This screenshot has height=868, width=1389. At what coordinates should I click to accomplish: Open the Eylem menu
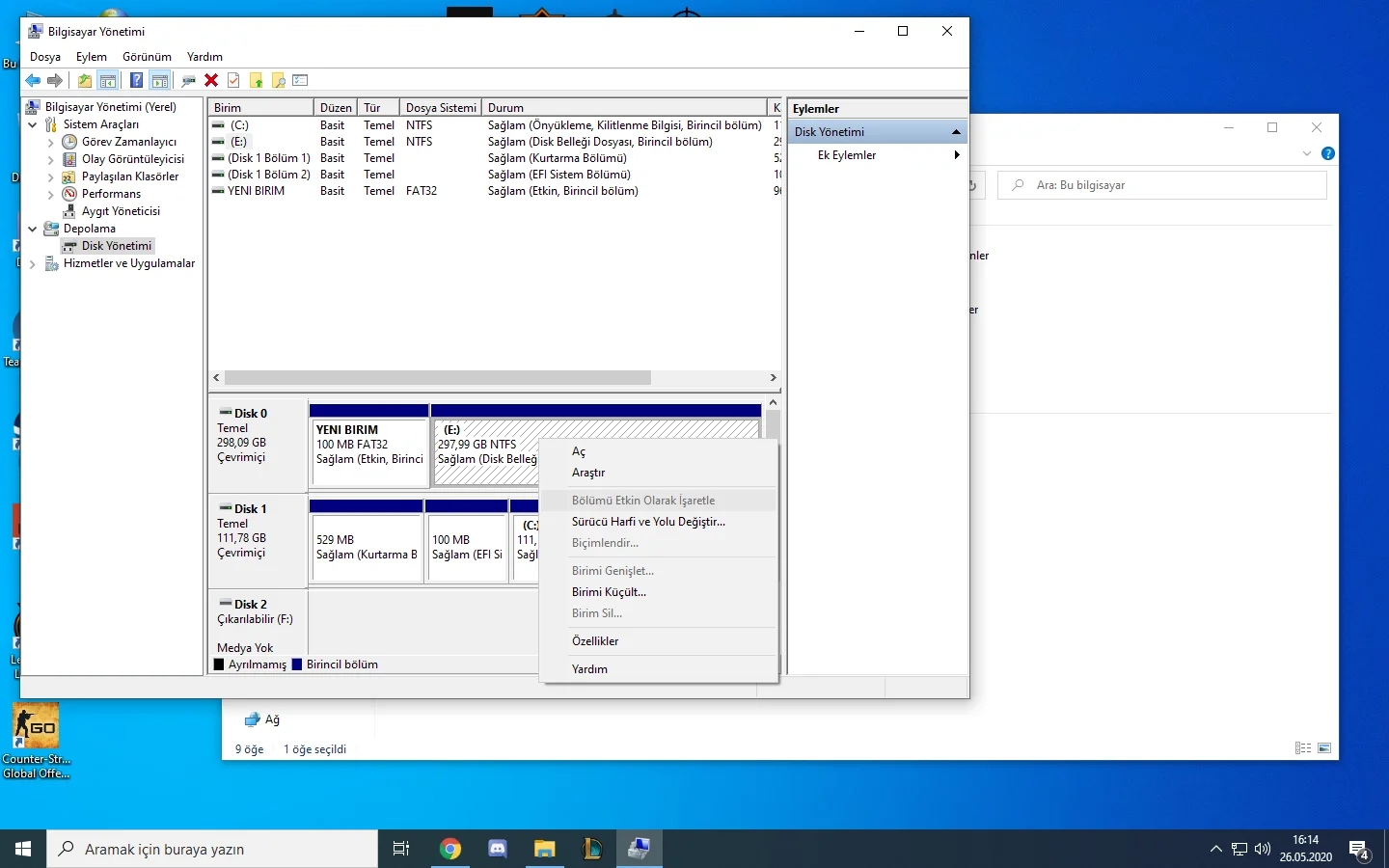[92, 57]
